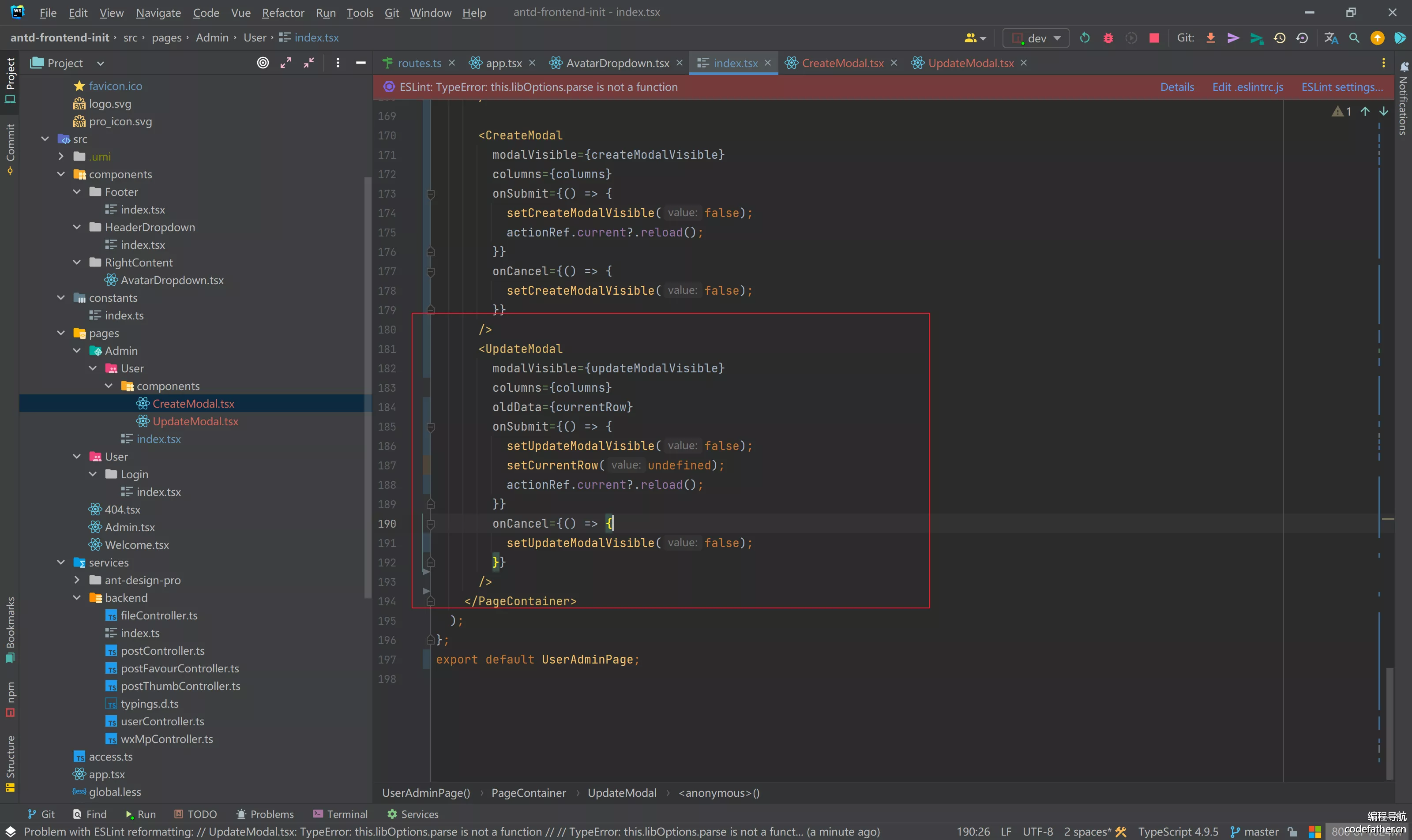Open the Terminal tool window
This screenshot has width=1412, height=840.
340,814
